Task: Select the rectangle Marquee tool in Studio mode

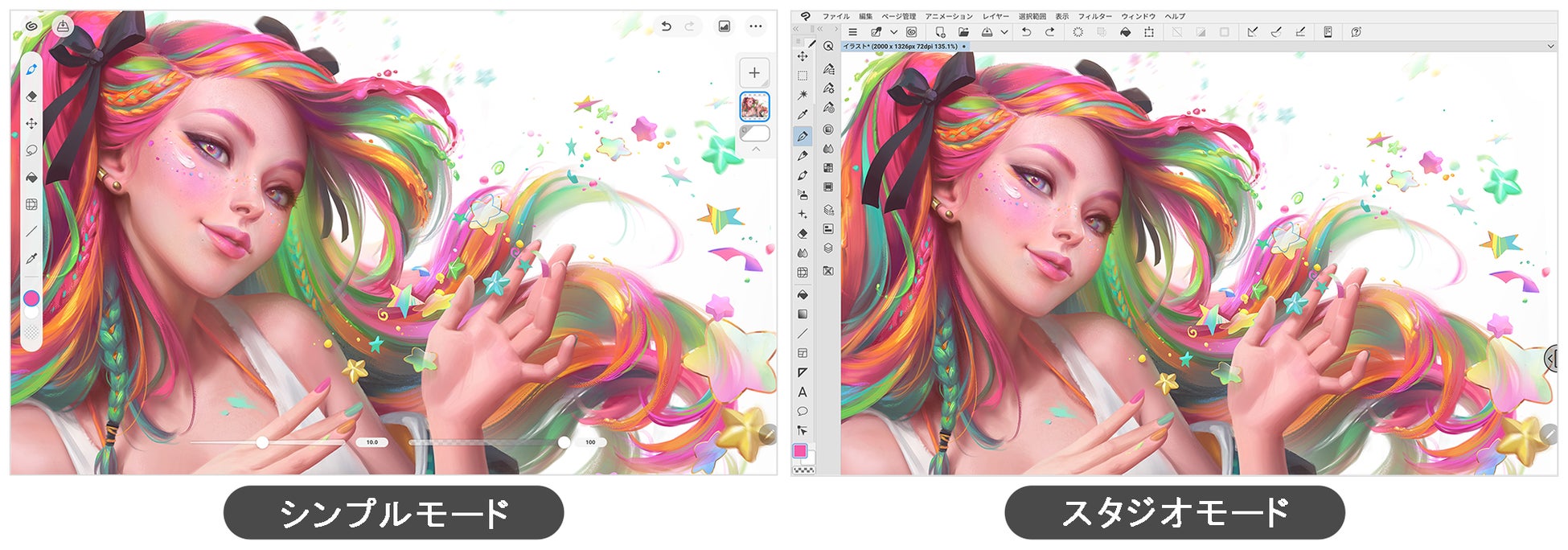Action: [802, 76]
